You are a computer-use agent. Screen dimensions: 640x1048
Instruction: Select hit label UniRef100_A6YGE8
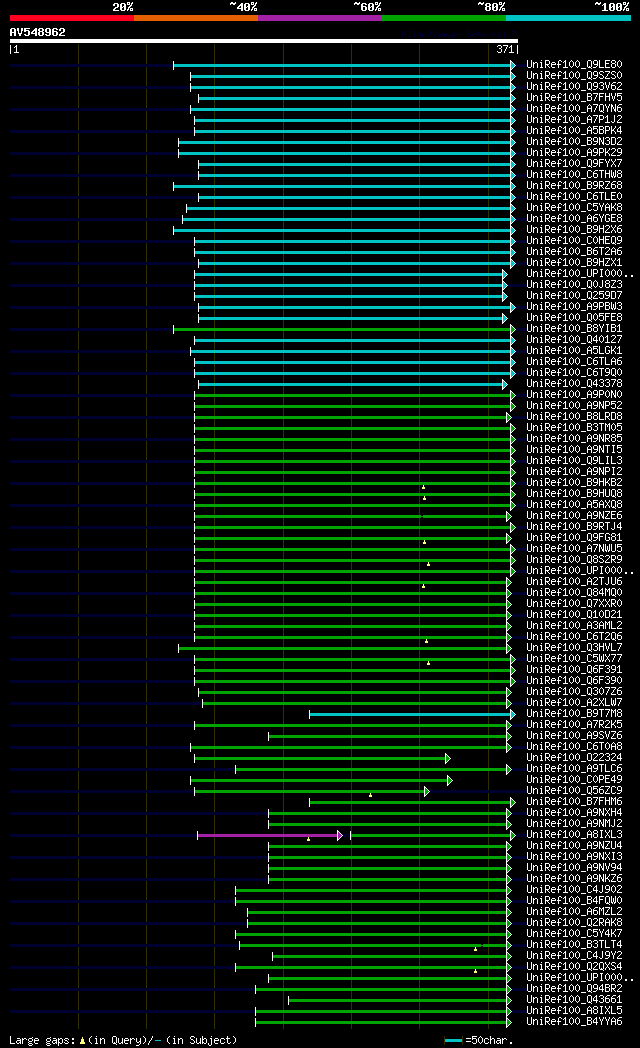(574, 219)
